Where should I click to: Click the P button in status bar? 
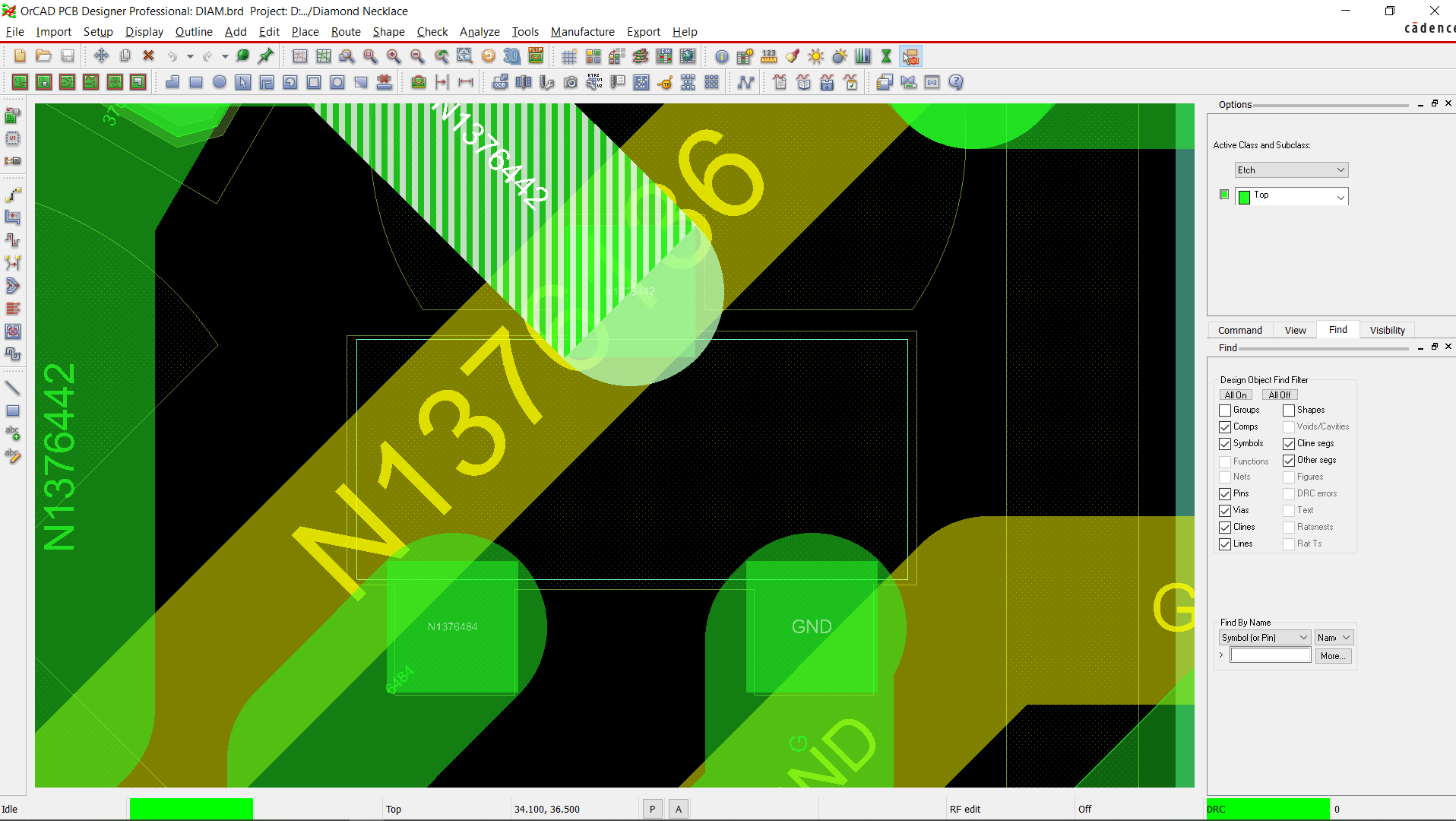coord(652,810)
